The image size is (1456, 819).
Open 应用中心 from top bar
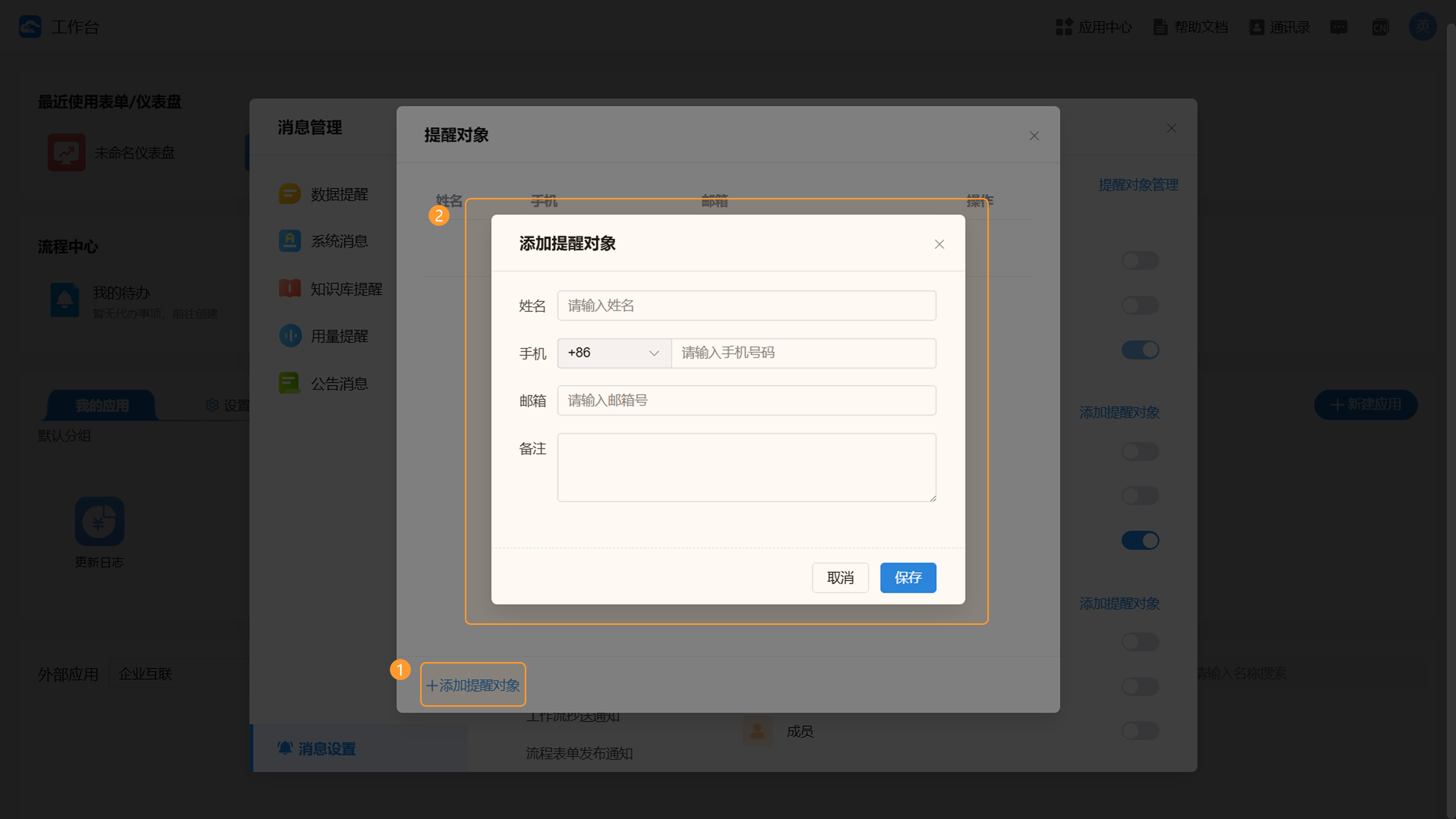[x=1093, y=27]
